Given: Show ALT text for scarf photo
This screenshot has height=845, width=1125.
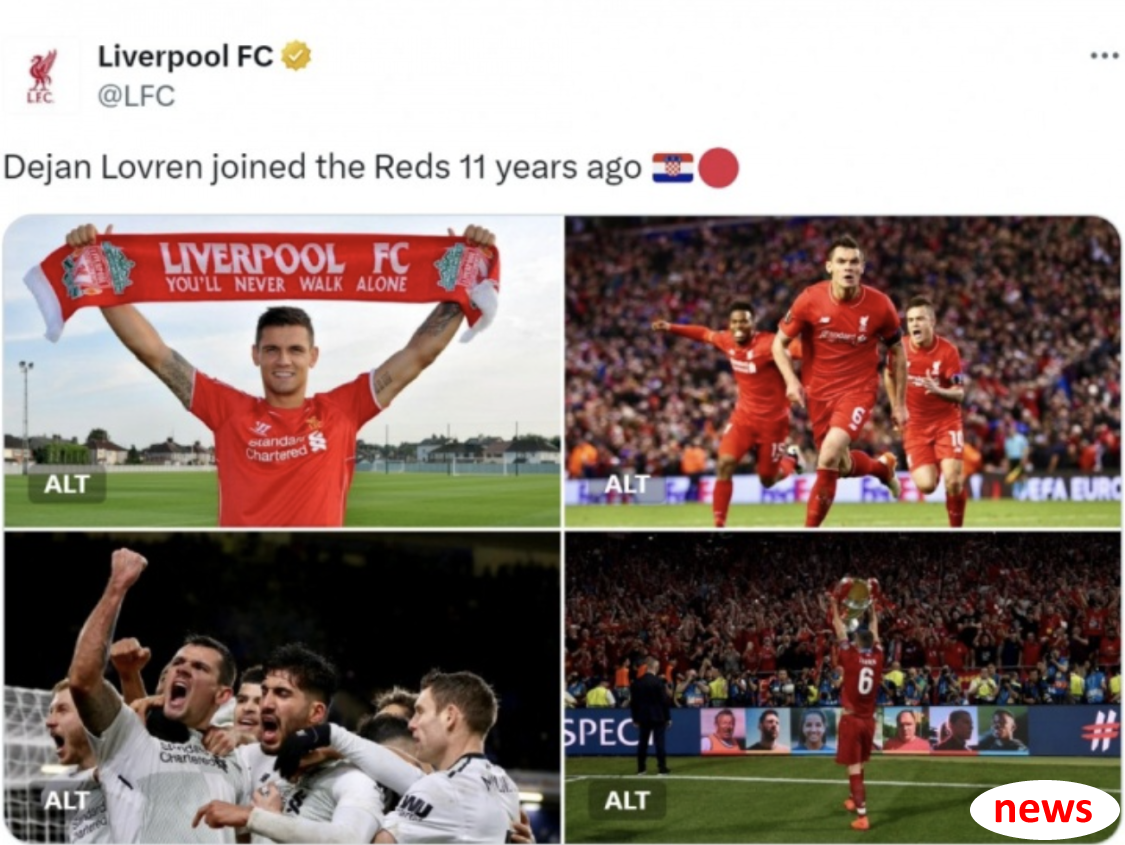Looking at the screenshot, I should (67, 484).
